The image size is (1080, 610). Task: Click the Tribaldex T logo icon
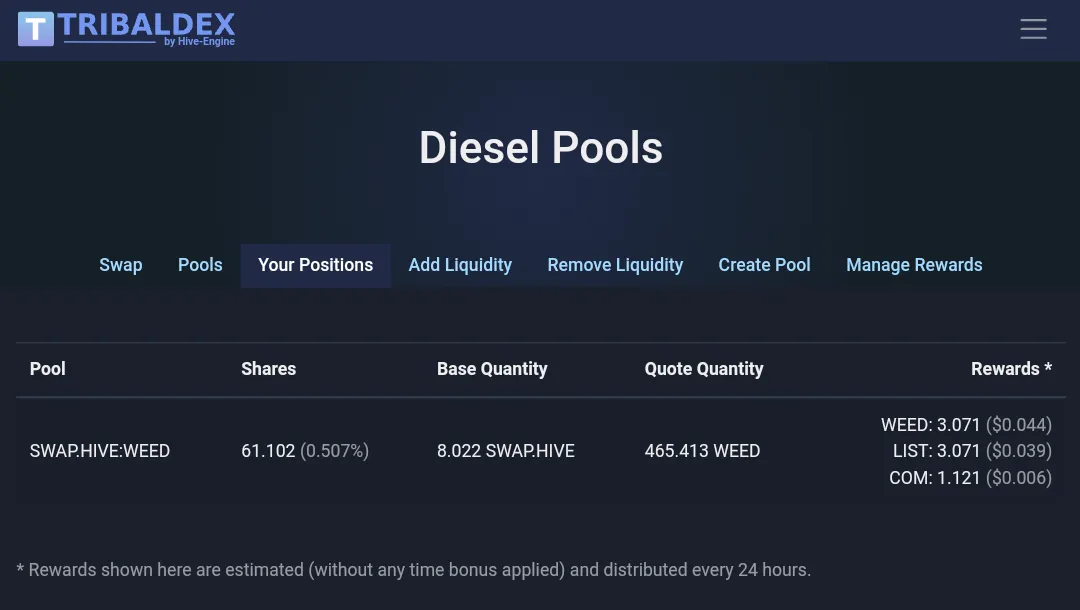click(36, 29)
